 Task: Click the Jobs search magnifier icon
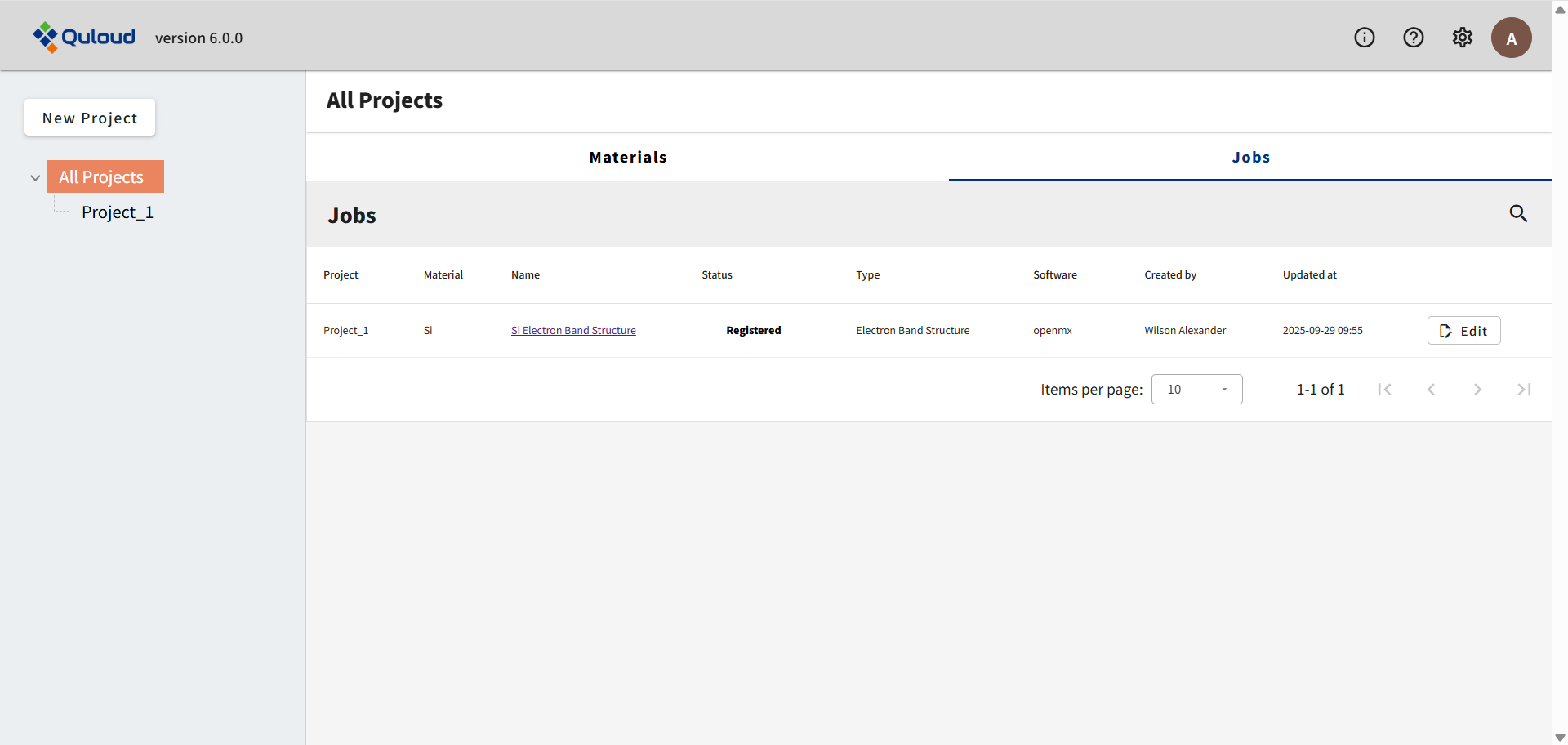pyautogui.click(x=1518, y=213)
